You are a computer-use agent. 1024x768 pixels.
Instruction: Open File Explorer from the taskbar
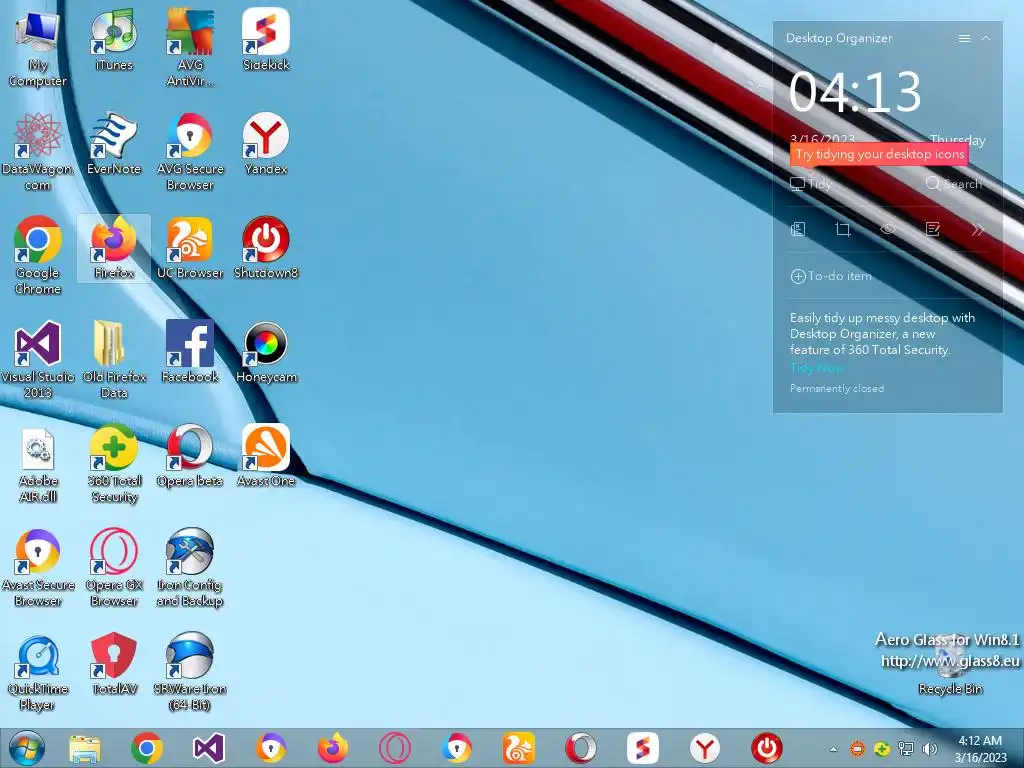pyautogui.click(x=85, y=748)
